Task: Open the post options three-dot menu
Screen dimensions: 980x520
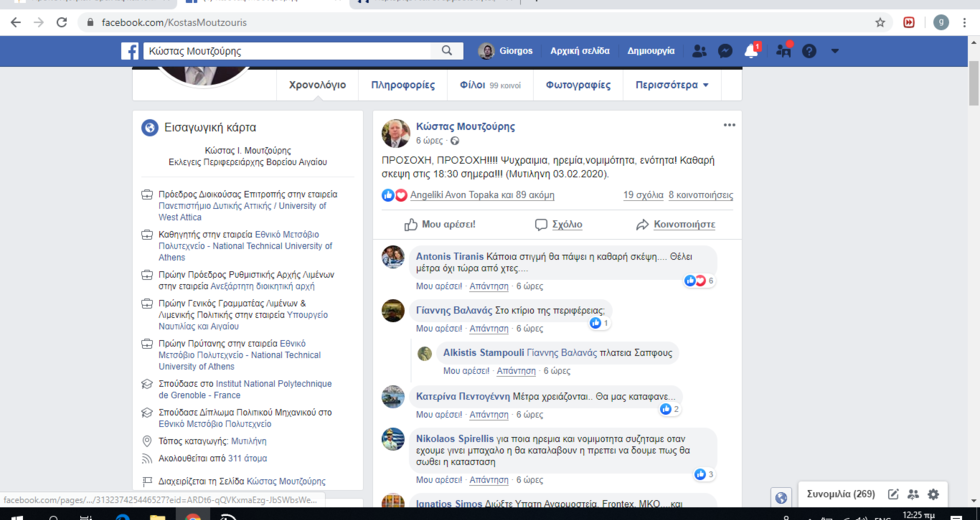Action: tap(729, 125)
